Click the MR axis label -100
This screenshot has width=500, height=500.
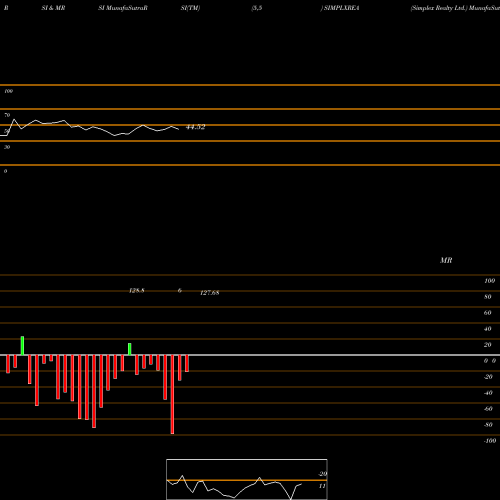coord(490,441)
